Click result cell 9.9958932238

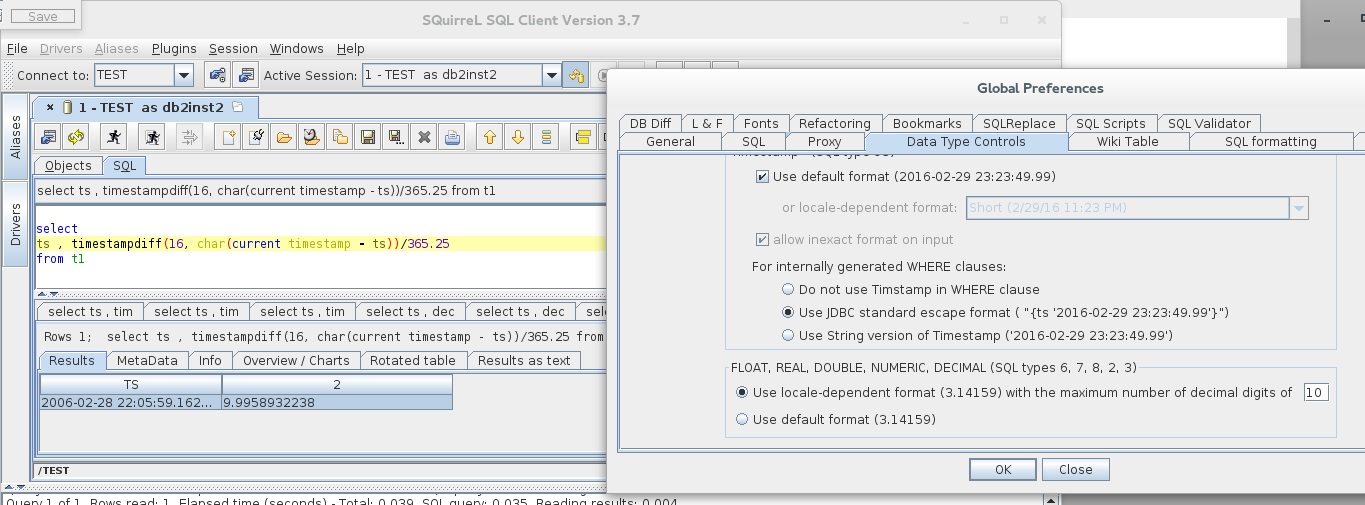(x=337, y=402)
